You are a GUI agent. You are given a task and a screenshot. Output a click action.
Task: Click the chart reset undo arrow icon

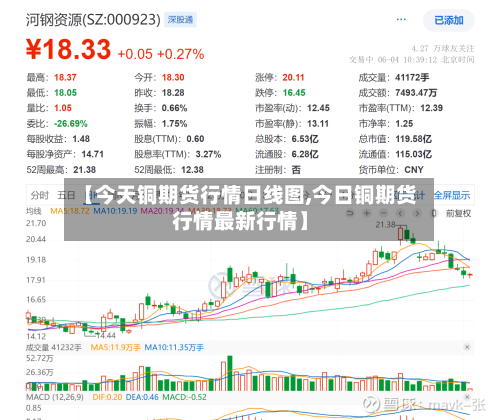[x=349, y=213]
